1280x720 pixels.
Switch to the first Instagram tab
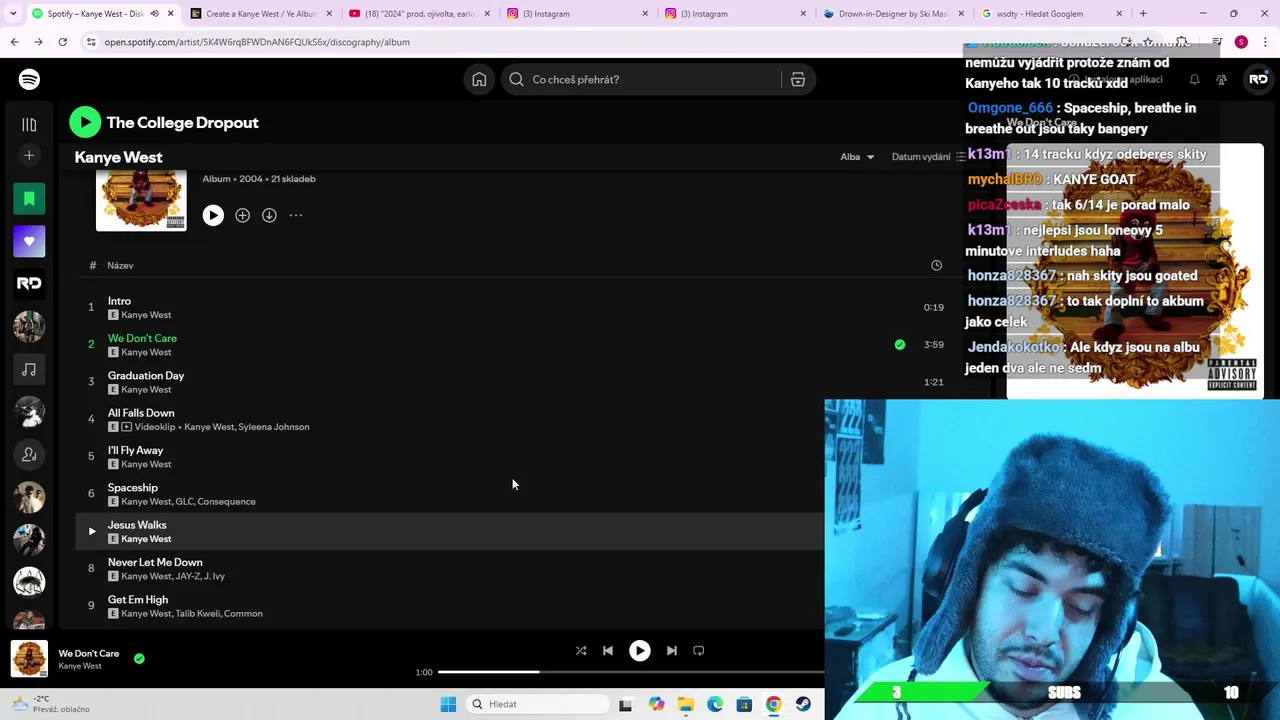pos(578,14)
